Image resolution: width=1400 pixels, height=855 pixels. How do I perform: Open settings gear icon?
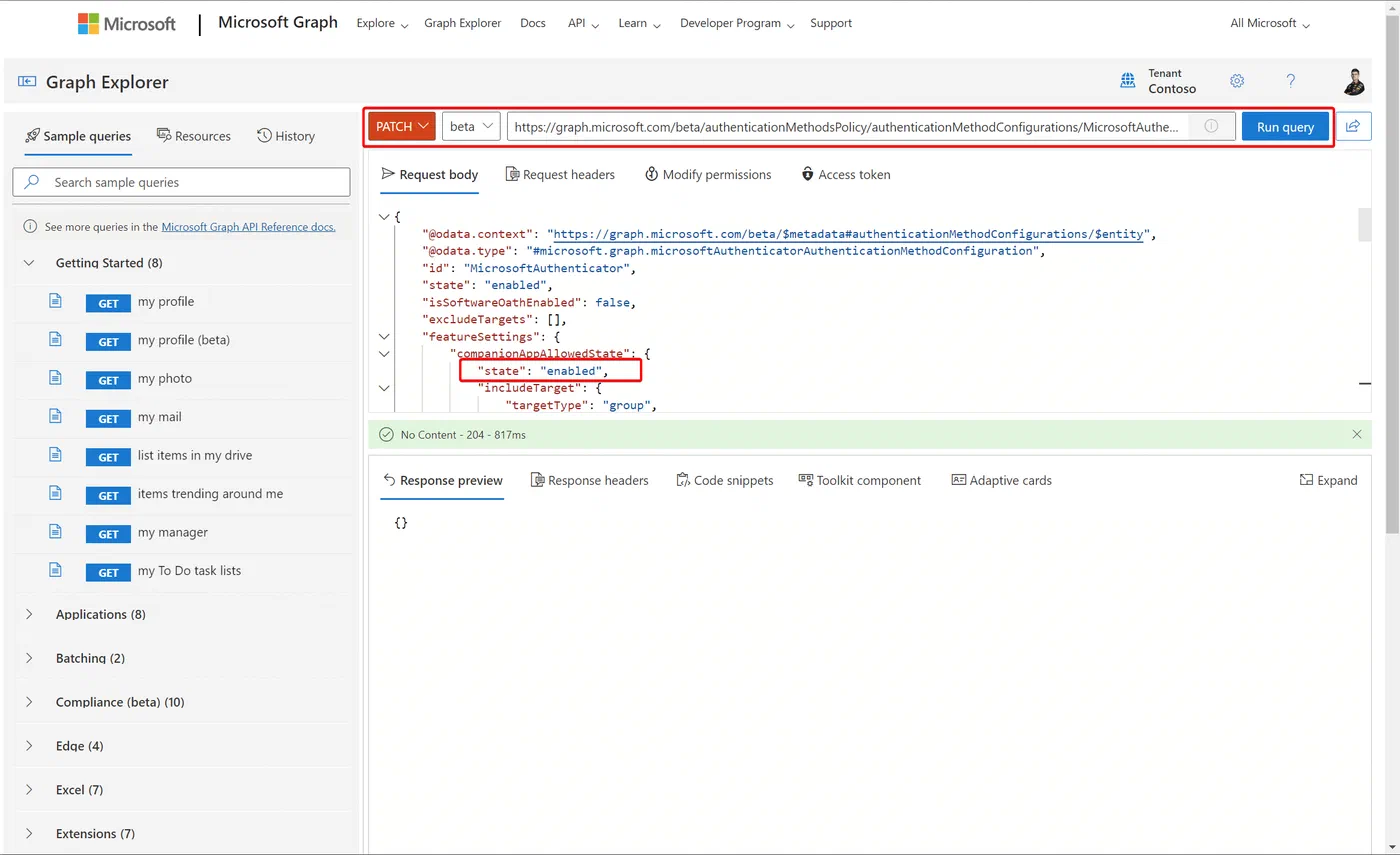point(1237,81)
